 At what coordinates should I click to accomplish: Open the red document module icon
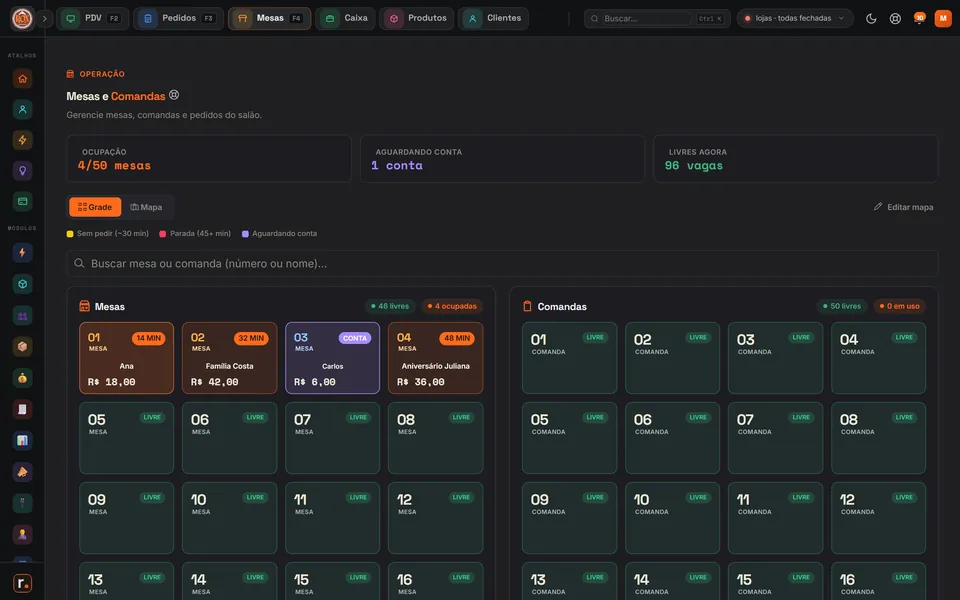pyautogui.click(x=23, y=409)
